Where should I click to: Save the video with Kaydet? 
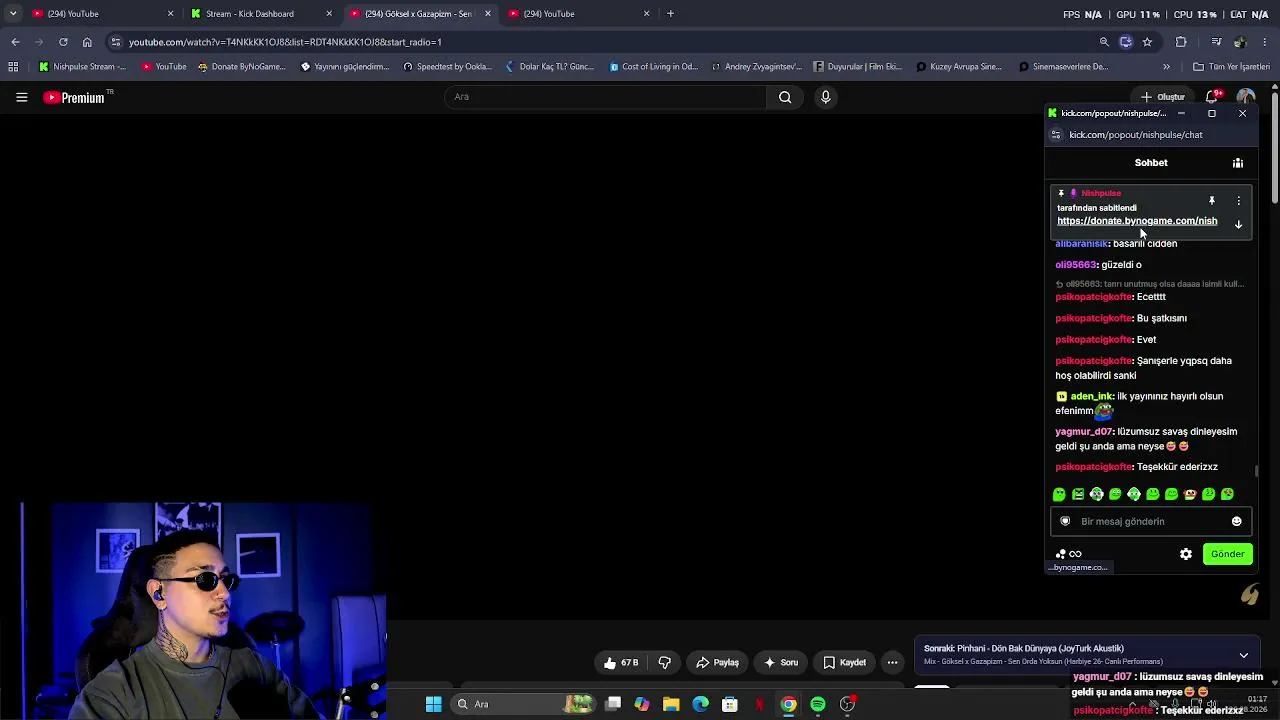coord(845,662)
